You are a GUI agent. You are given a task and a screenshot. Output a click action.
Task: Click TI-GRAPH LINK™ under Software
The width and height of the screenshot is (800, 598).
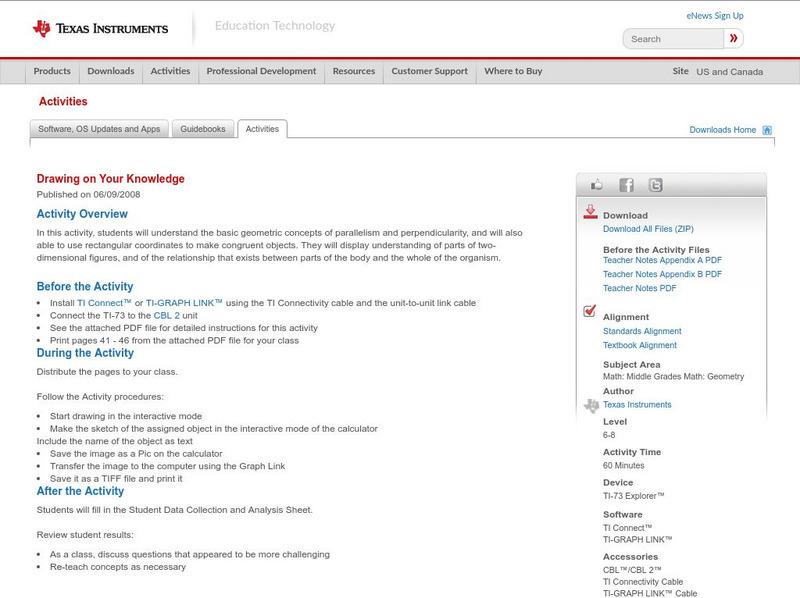(638, 539)
